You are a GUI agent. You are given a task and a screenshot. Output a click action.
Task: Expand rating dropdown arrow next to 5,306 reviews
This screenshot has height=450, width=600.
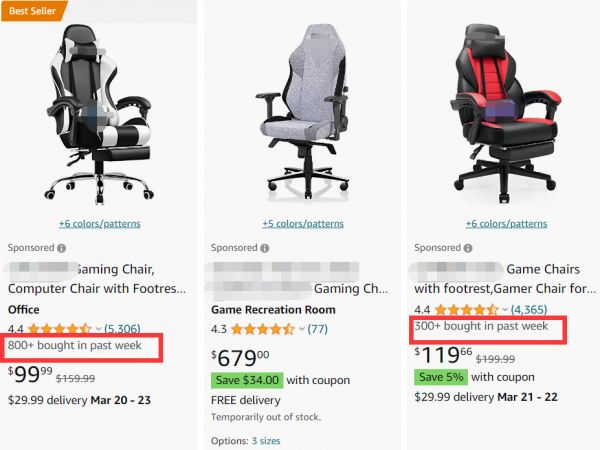(x=98, y=329)
